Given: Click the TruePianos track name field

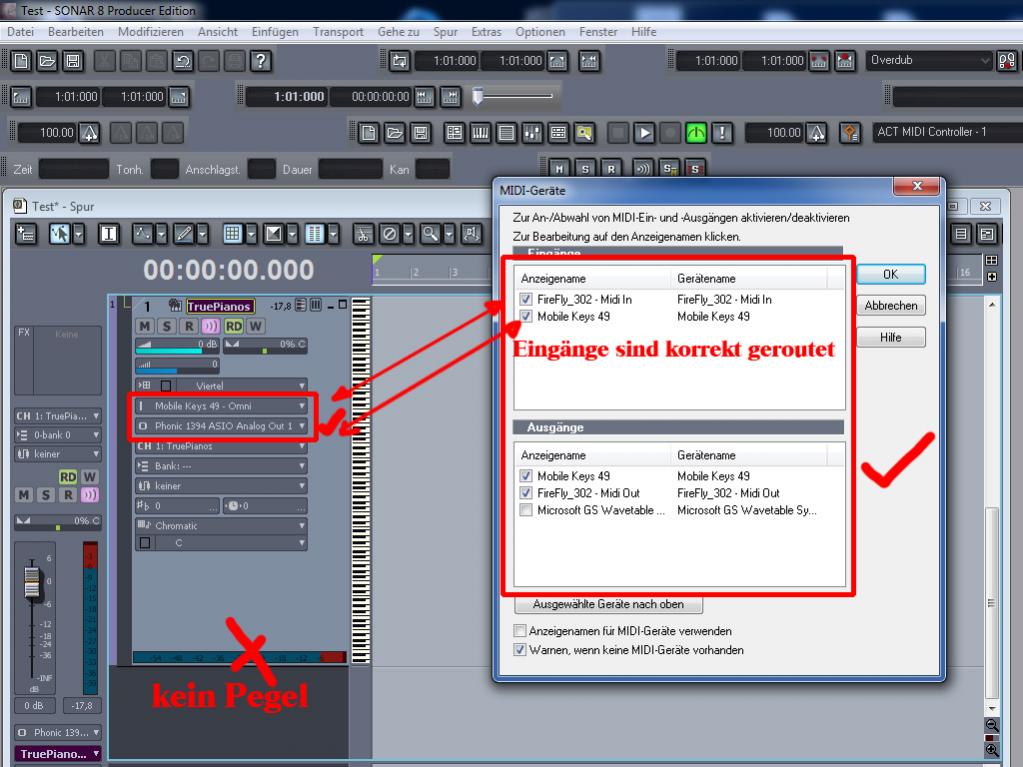Looking at the screenshot, I should (219, 306).
